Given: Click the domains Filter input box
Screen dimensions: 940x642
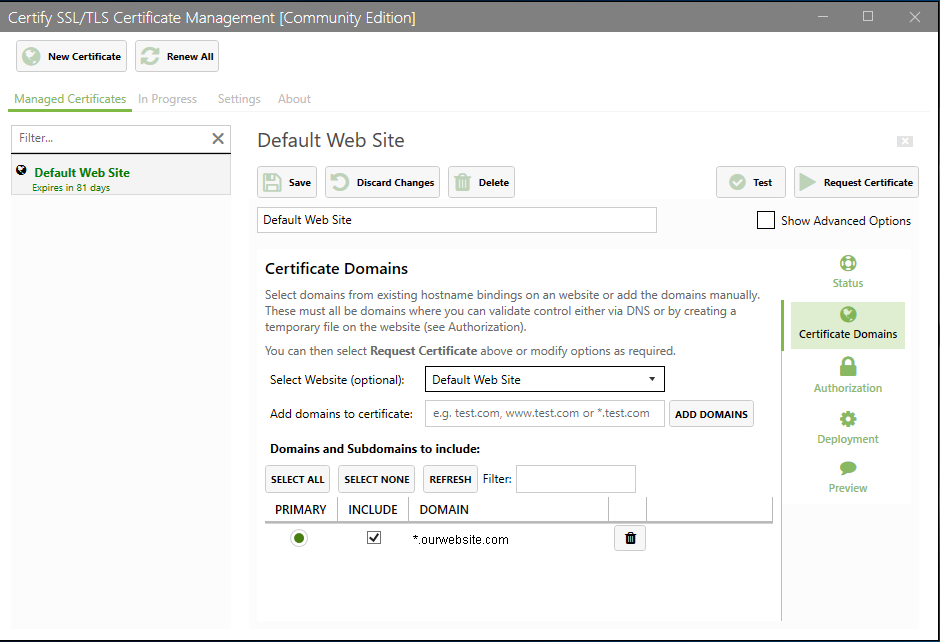Looking at the screenshot, I should (576, 480).
